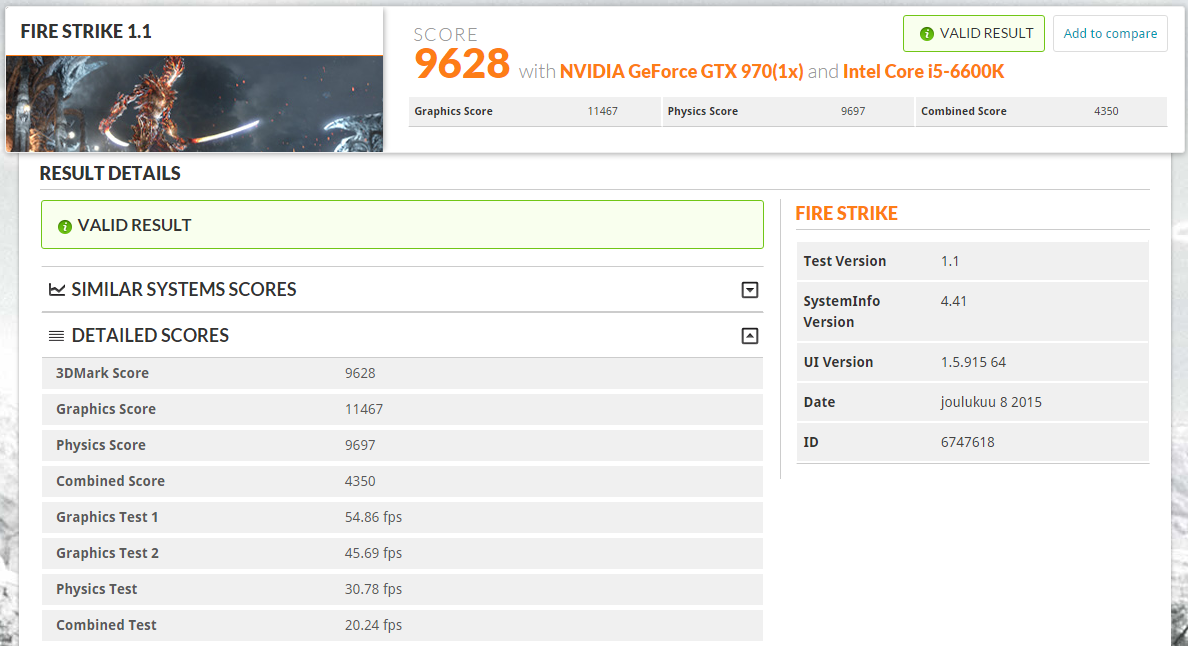Open the Intel Core i5-6600K link

point(923,72)
